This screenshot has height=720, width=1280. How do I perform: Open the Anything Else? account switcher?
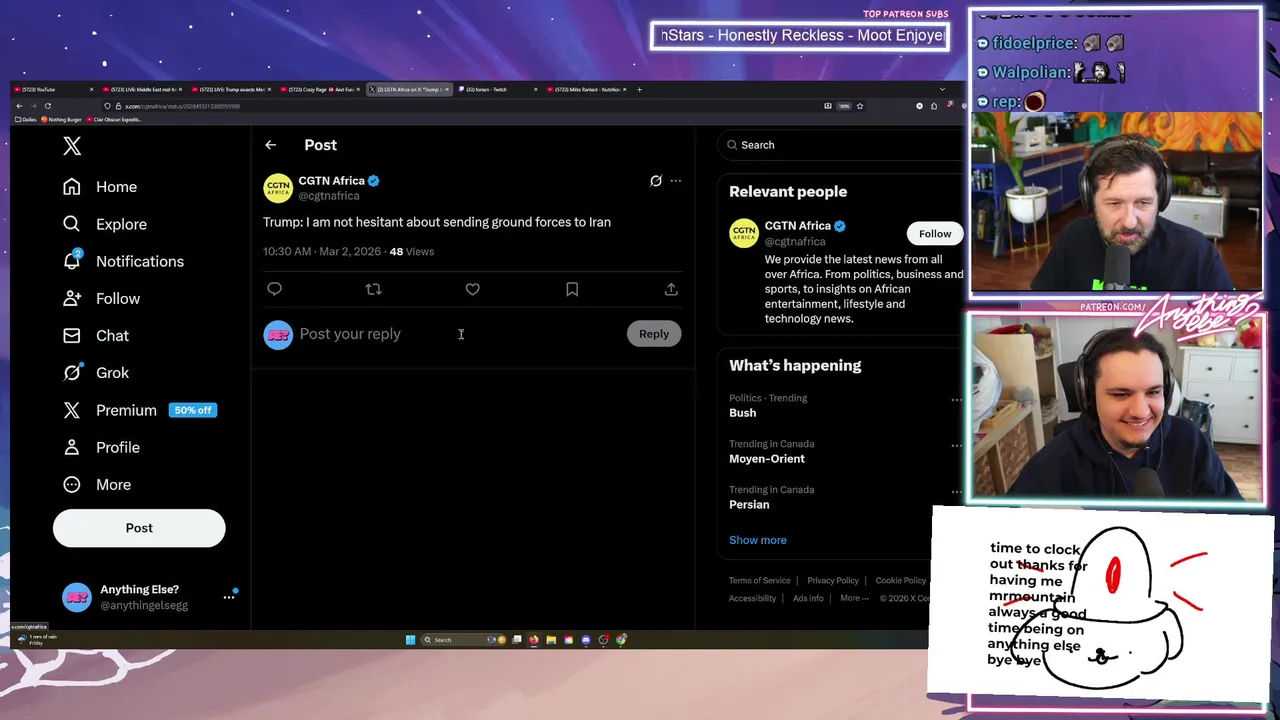[148, 597]
